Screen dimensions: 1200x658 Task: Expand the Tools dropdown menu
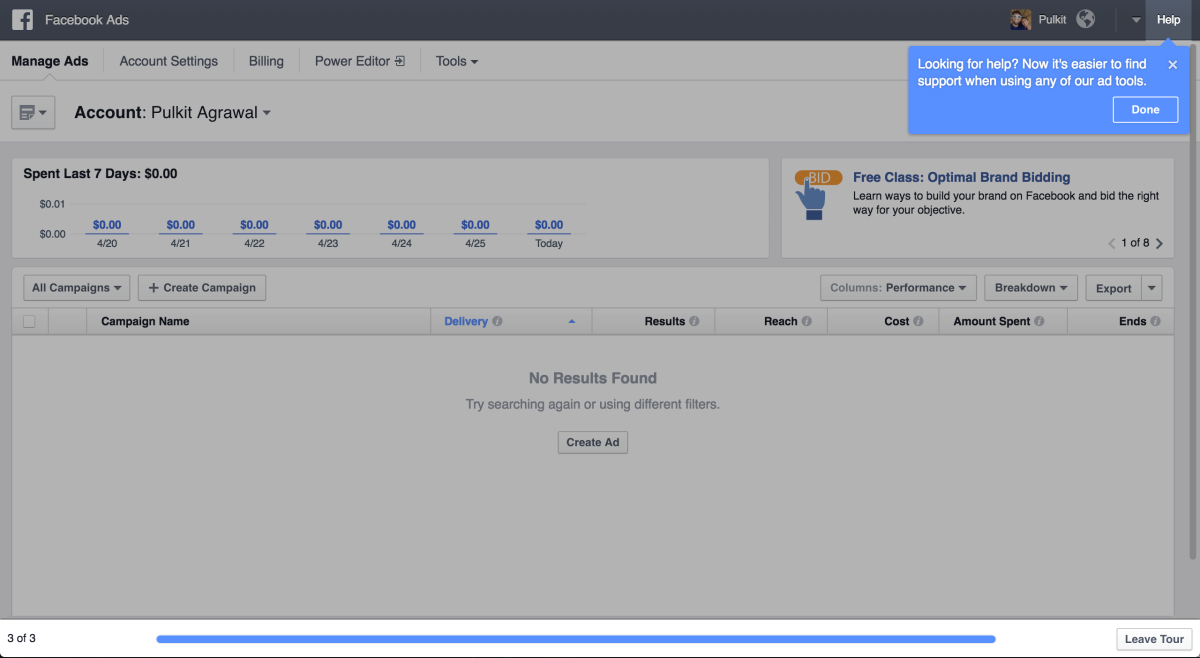[457, 61]
